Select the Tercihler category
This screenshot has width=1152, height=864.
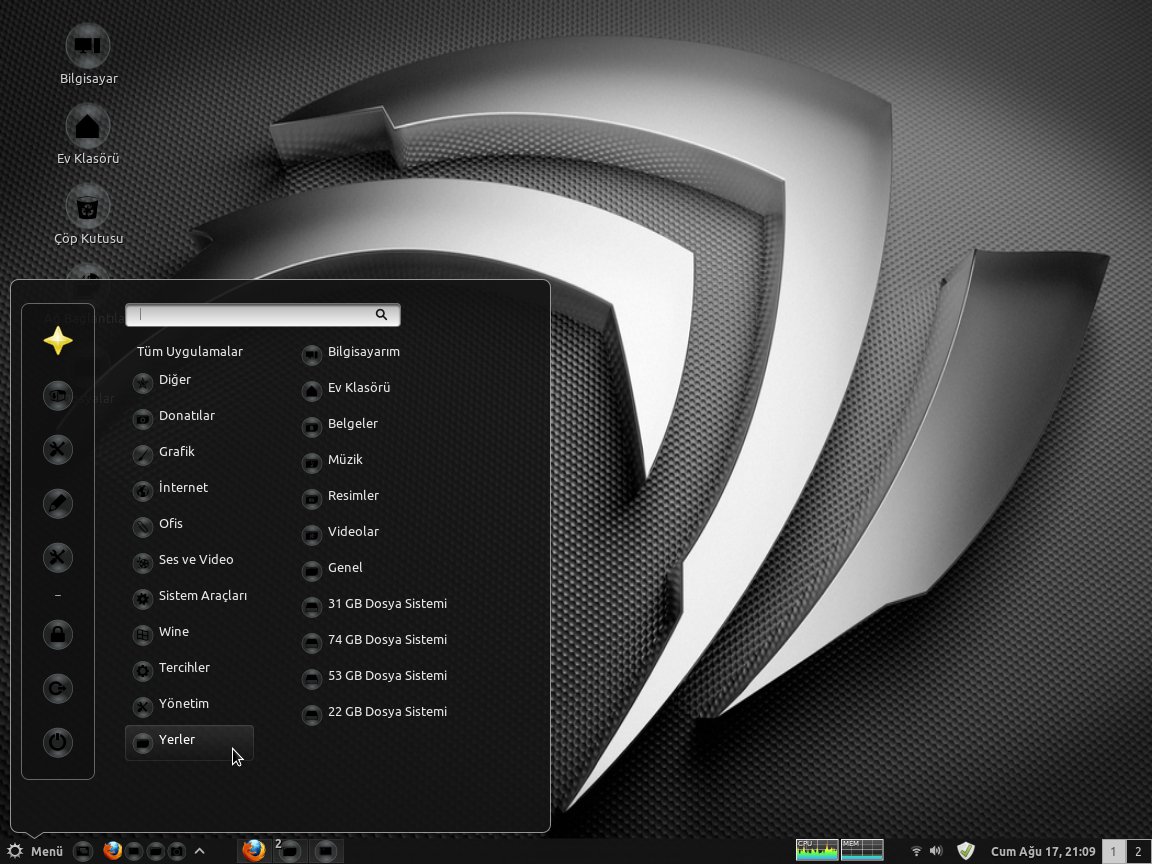coord(190,668)
